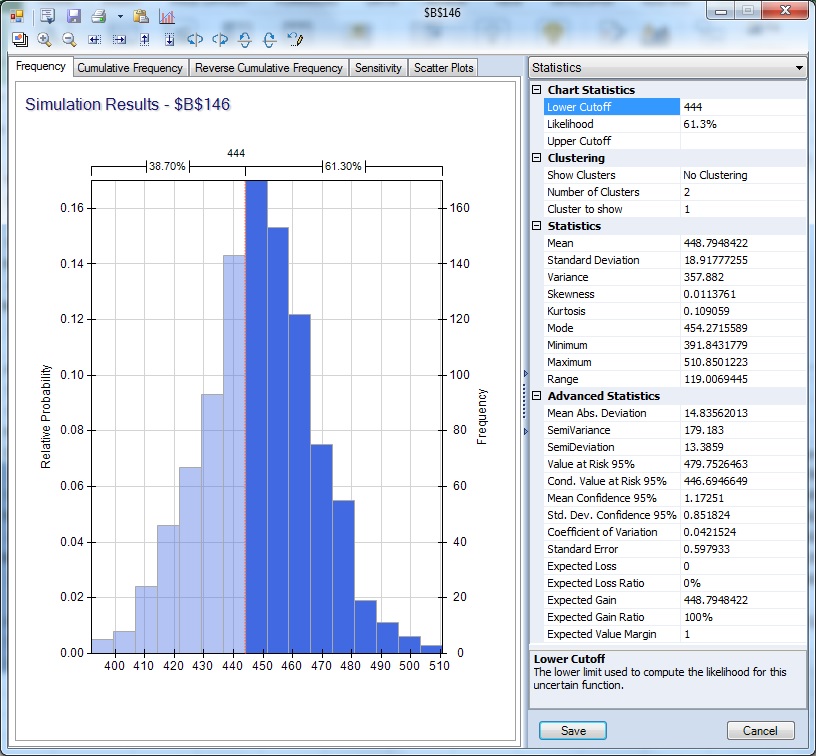Click the move chart up arrow icon

(144, 40)
